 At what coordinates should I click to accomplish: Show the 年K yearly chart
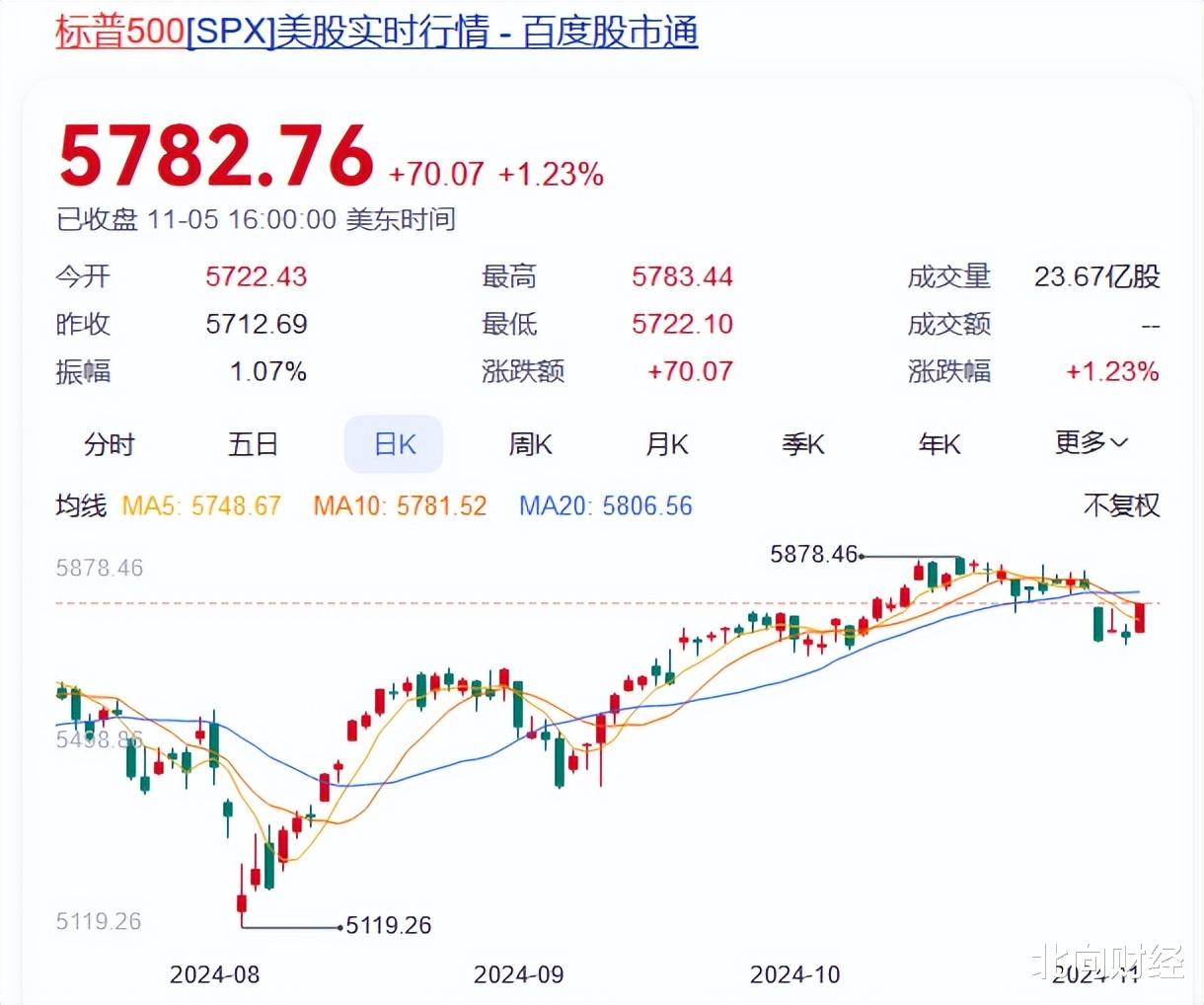click(x=940, y=445)
